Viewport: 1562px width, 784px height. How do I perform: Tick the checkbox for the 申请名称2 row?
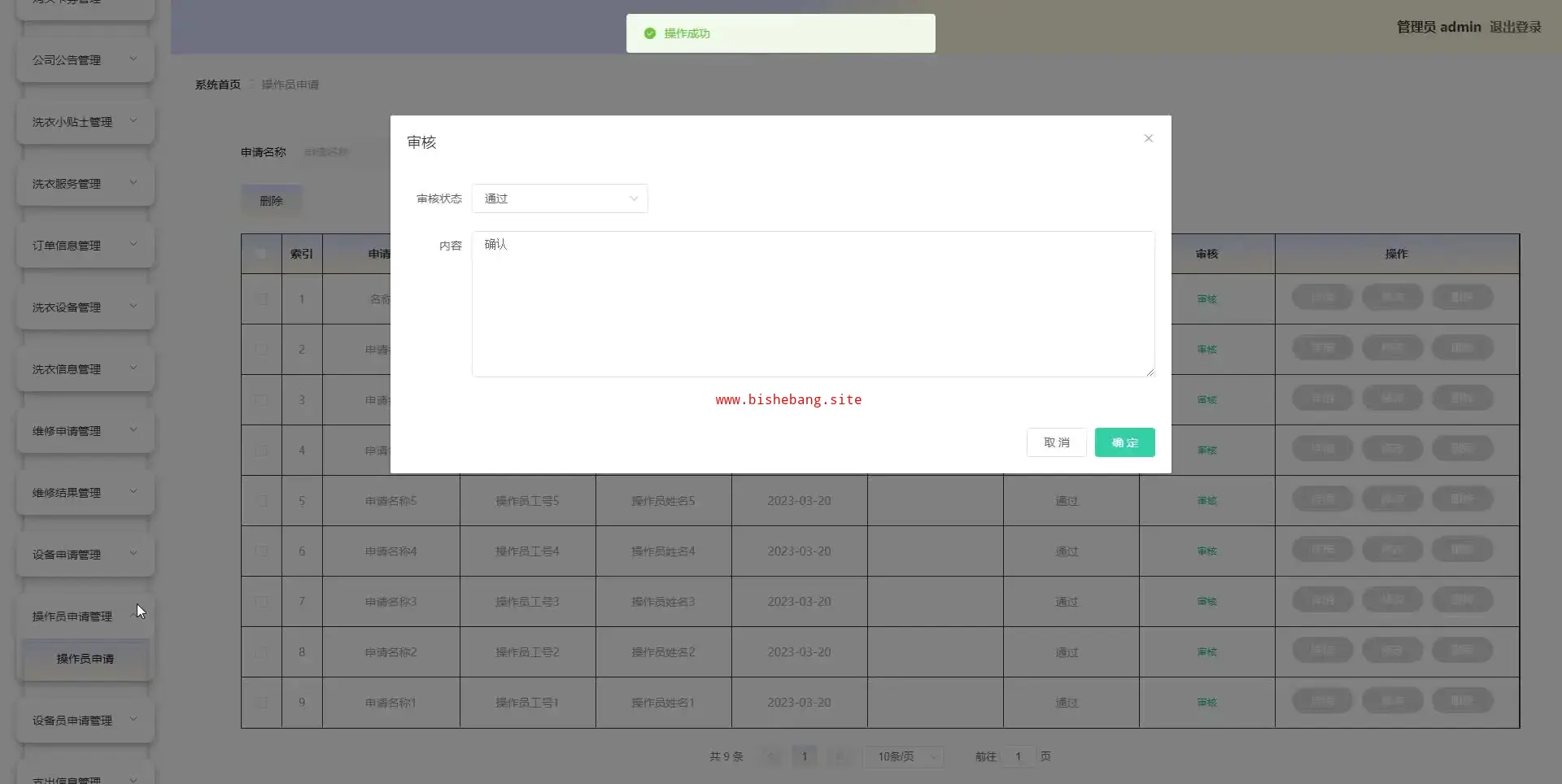tap(261, 652)
